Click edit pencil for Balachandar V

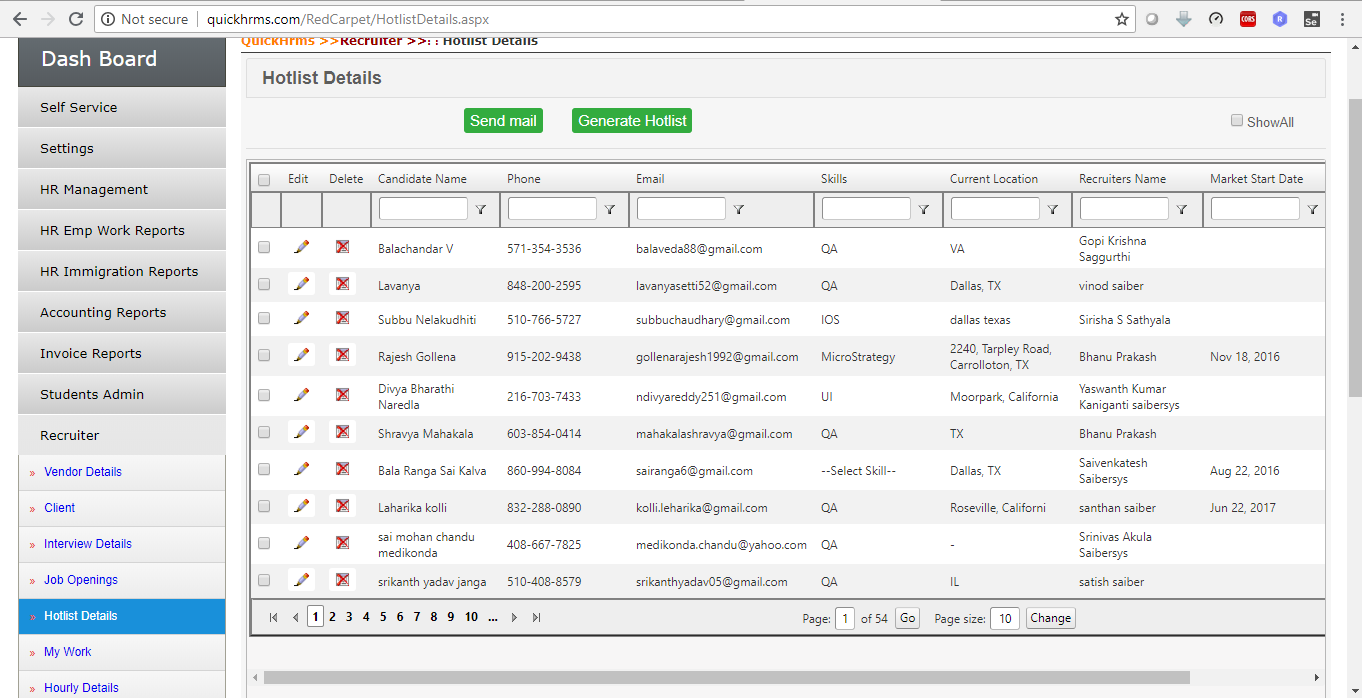(301, 247)
